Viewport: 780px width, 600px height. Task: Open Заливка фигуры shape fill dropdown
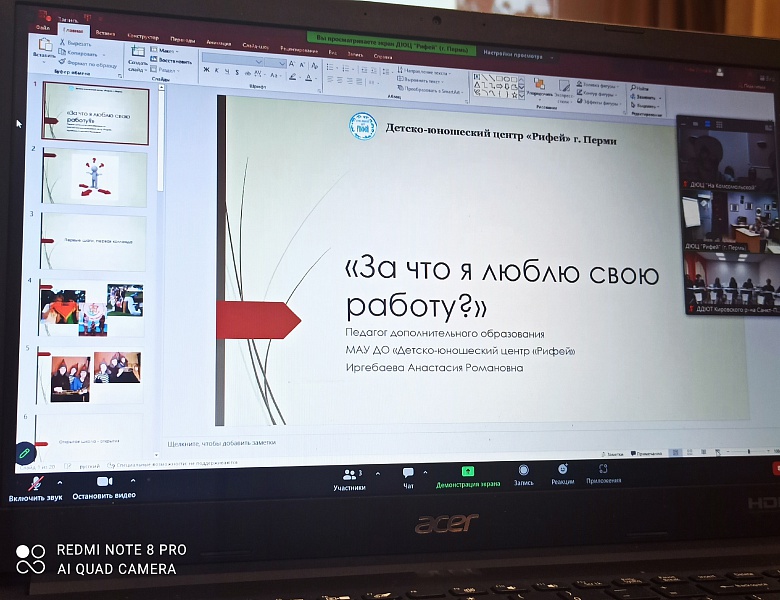tap(597, 85)
